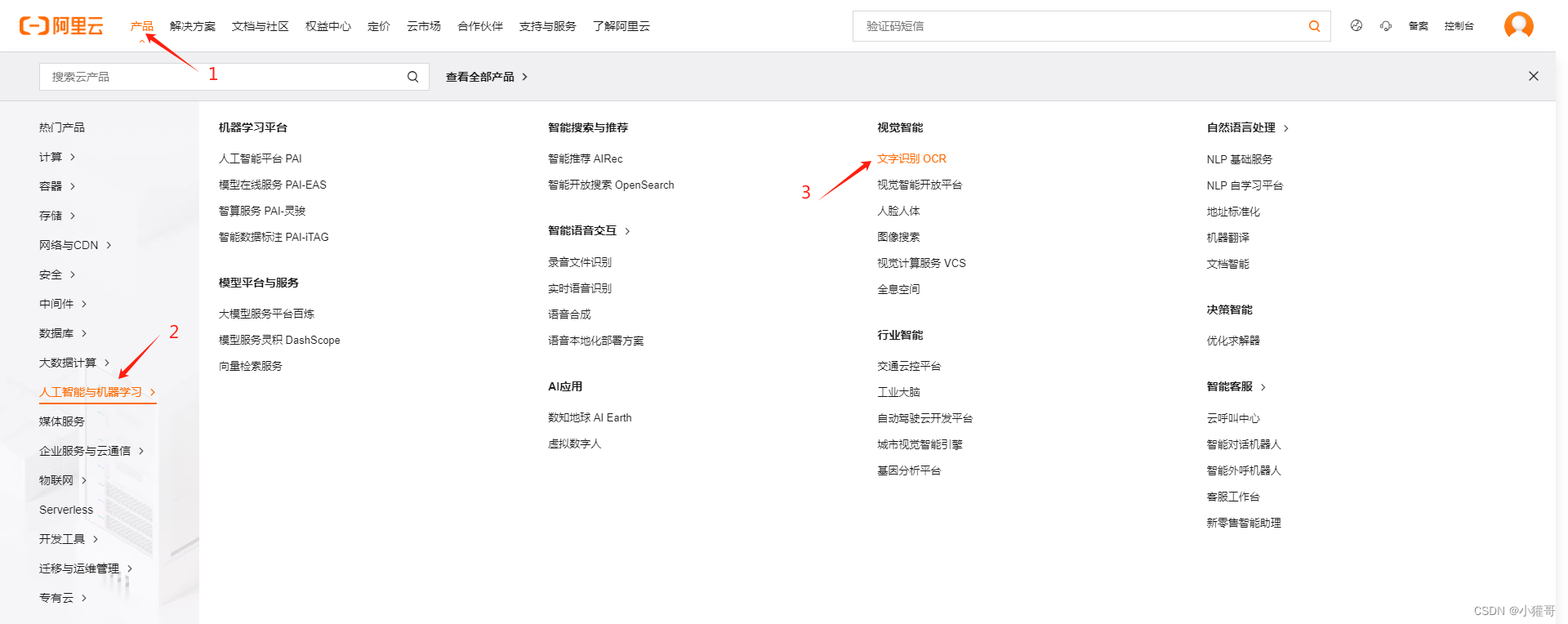This screenshot has height=624, width=1568.
Task: Open 视觉智能开放平台
Action: (x=920, y=185)
